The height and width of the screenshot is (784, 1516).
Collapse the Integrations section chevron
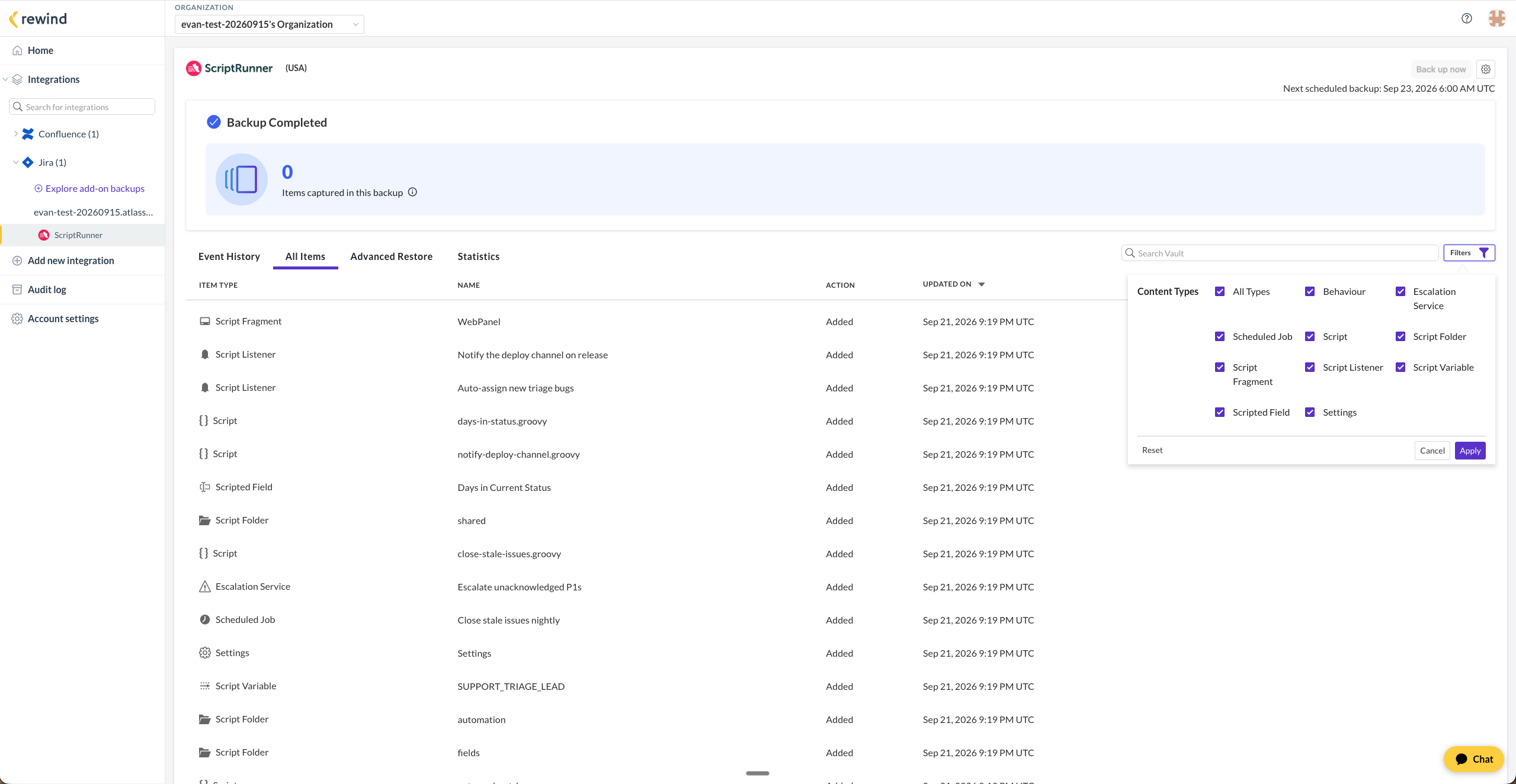coord(5,79)
